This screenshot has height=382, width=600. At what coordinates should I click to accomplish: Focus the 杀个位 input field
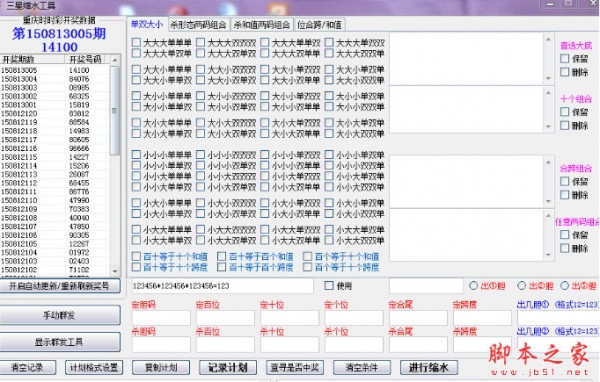pos(354,345)
